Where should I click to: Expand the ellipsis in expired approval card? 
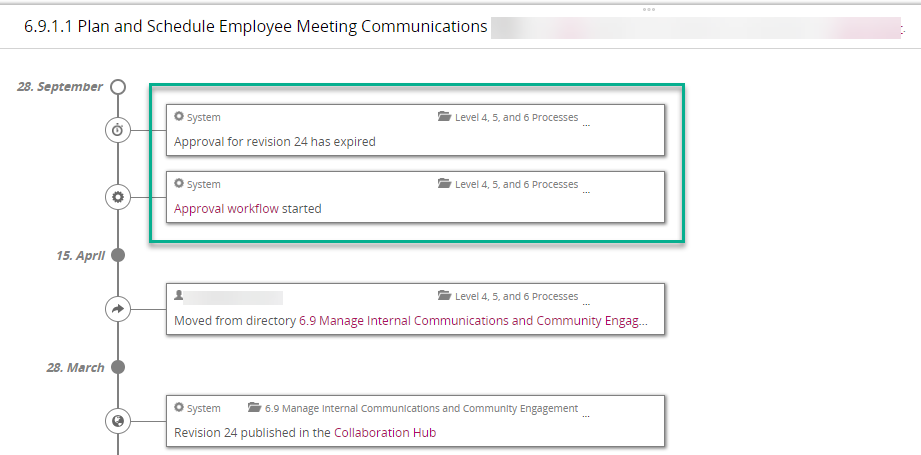point(586,125)
